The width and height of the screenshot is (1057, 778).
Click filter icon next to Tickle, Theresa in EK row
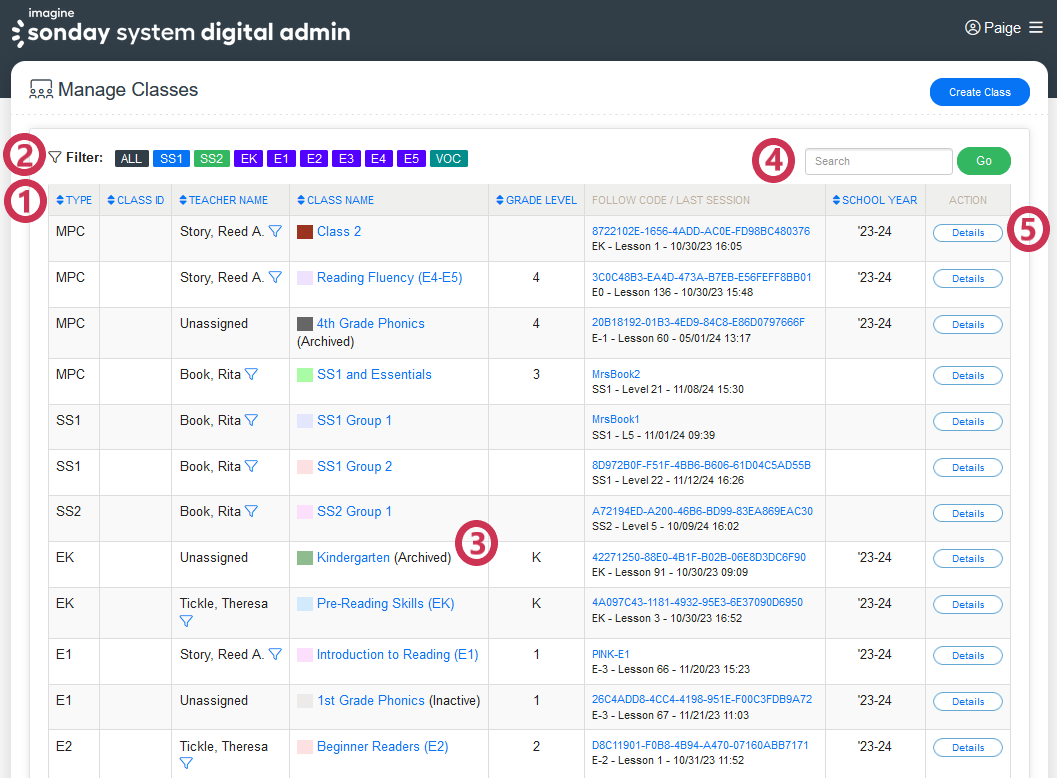[186, 621]
